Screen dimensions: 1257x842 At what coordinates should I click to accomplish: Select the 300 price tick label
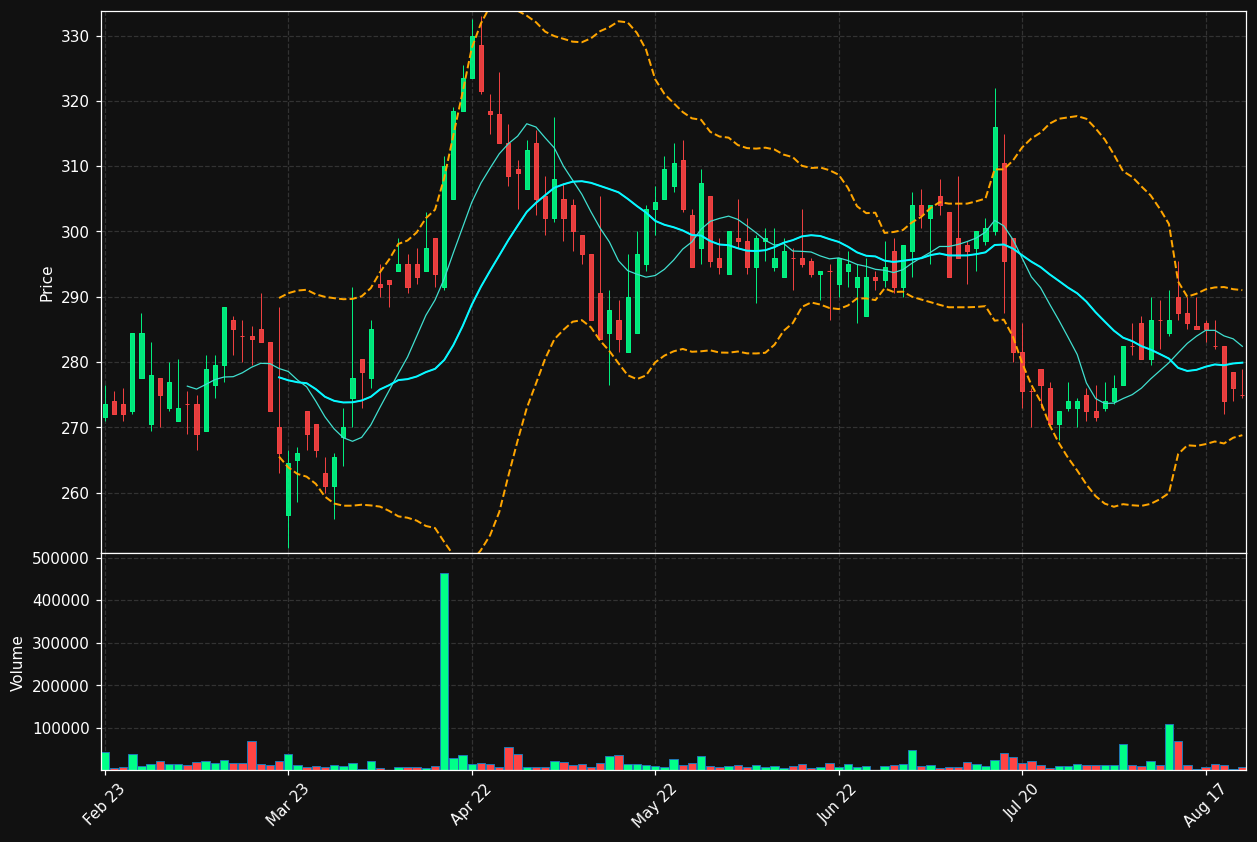click(75, 232)
